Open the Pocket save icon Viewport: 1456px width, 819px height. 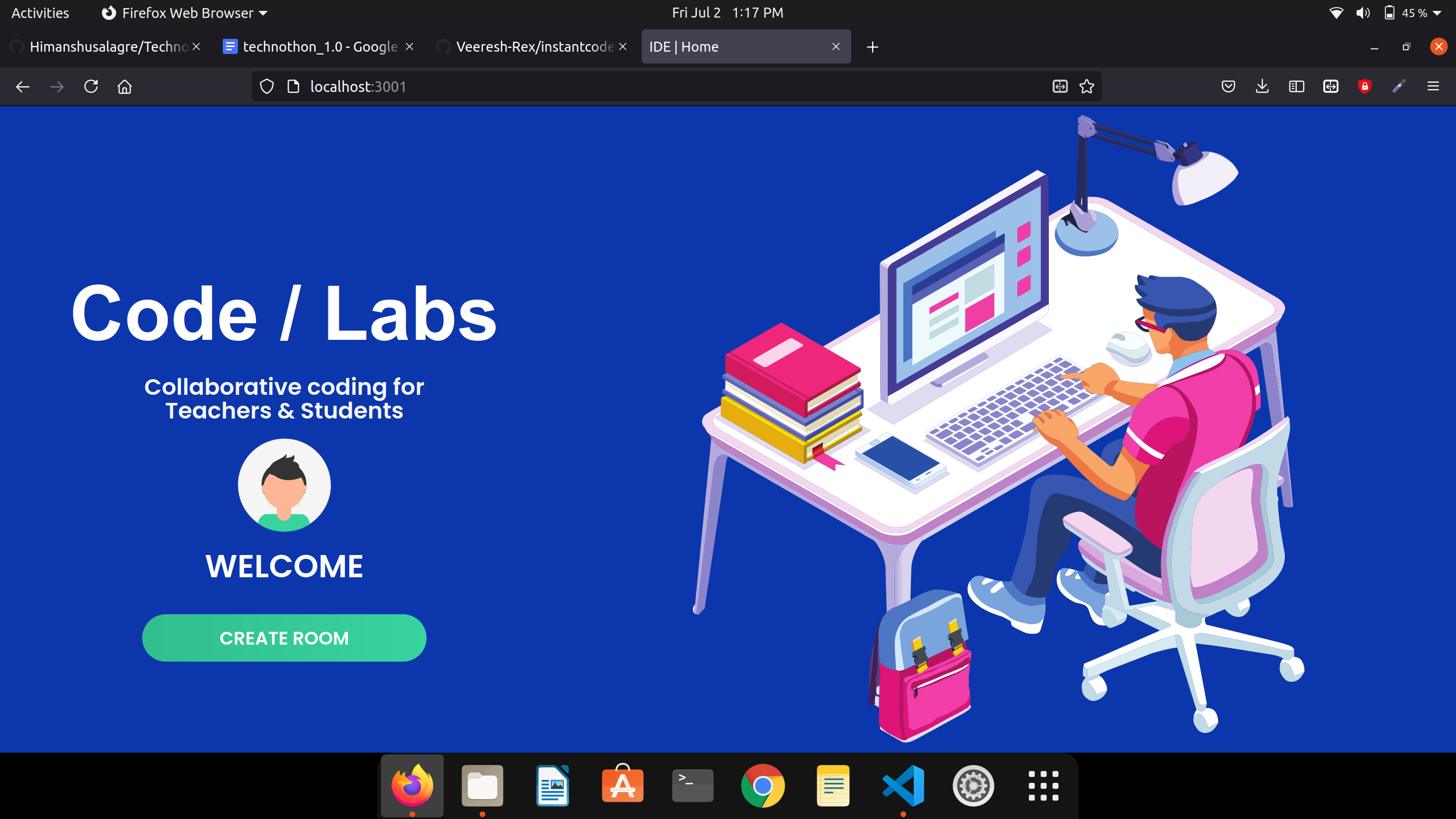point(1228,86)
